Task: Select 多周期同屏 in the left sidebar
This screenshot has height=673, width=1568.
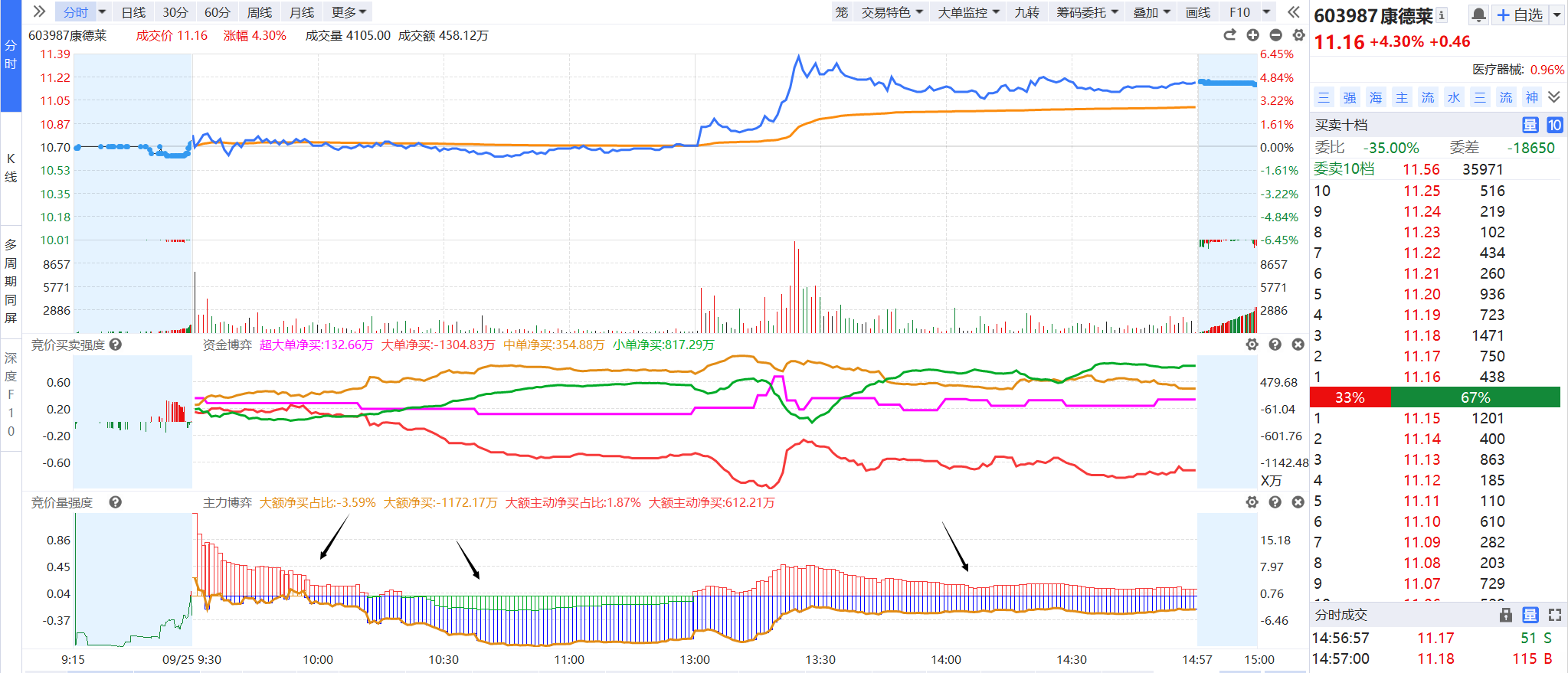Action: (11, 281)
